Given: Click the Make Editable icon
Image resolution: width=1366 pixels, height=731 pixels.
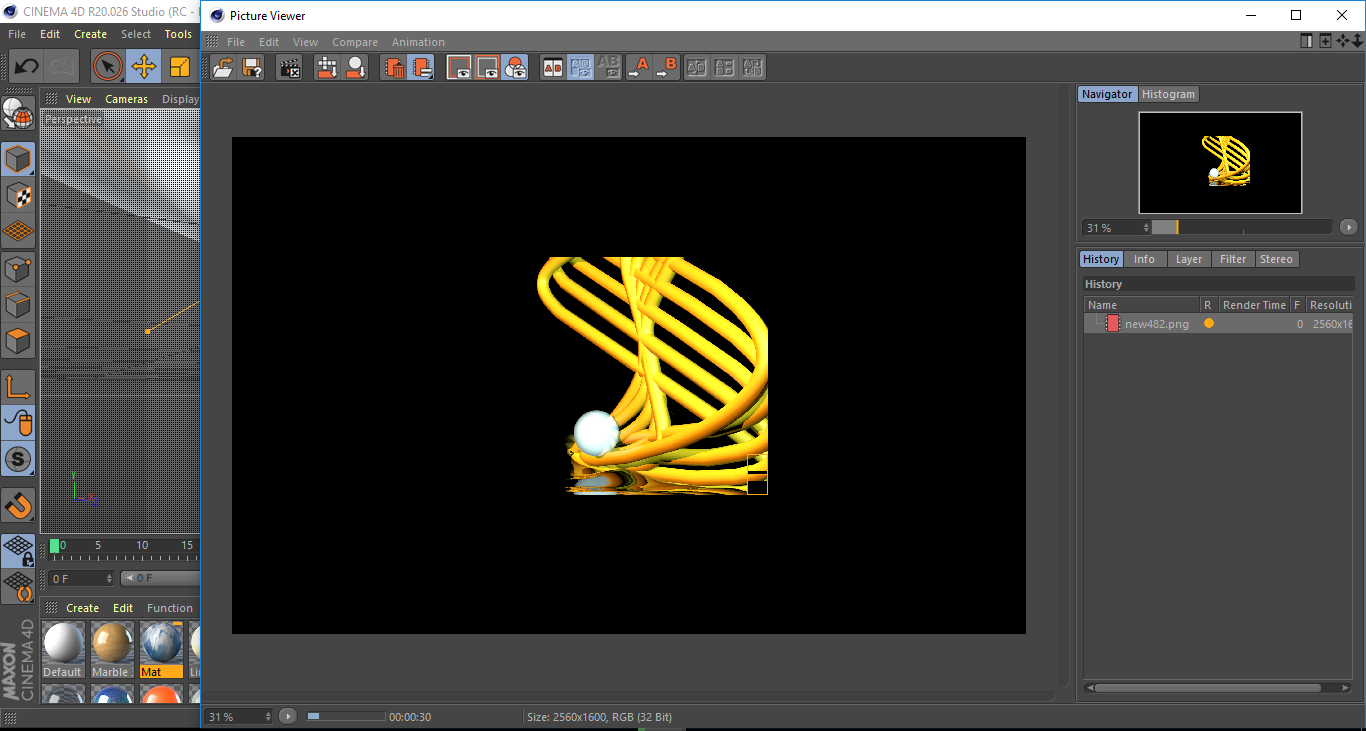Looking at the screenshot, I should 17,115.
